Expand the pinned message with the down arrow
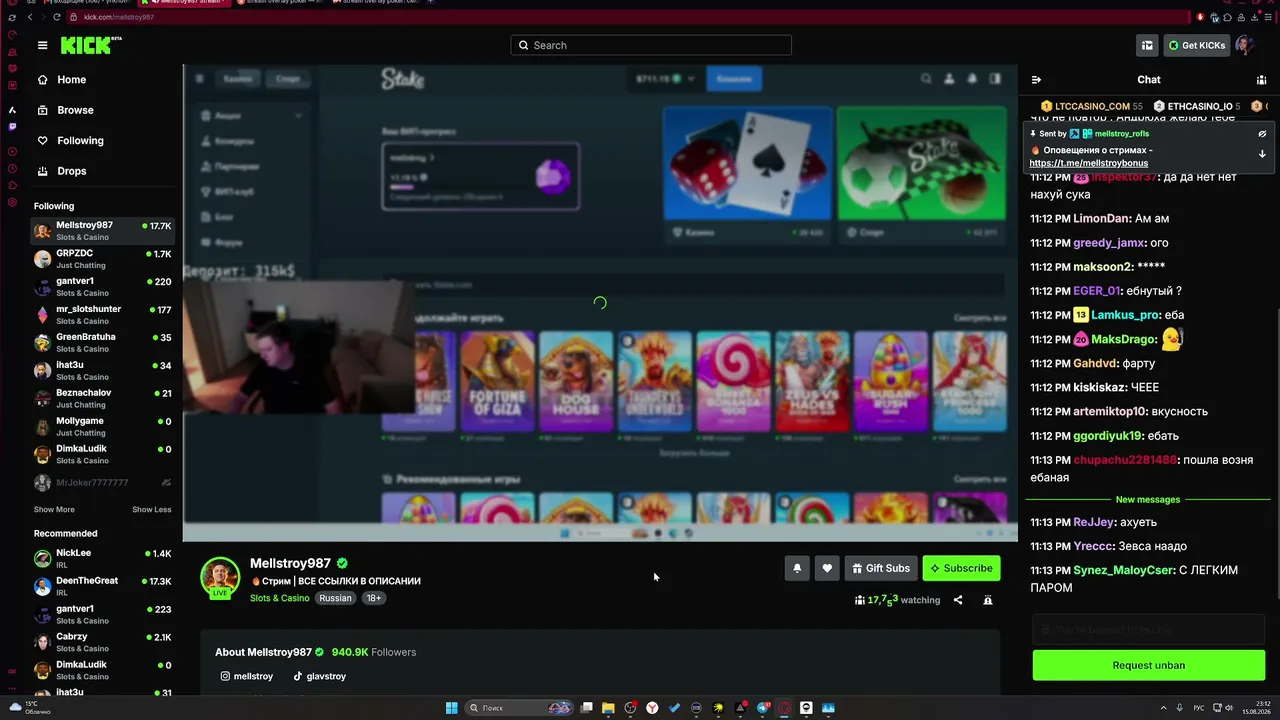Screen dimensions: 1280x720 (1262, 154)
